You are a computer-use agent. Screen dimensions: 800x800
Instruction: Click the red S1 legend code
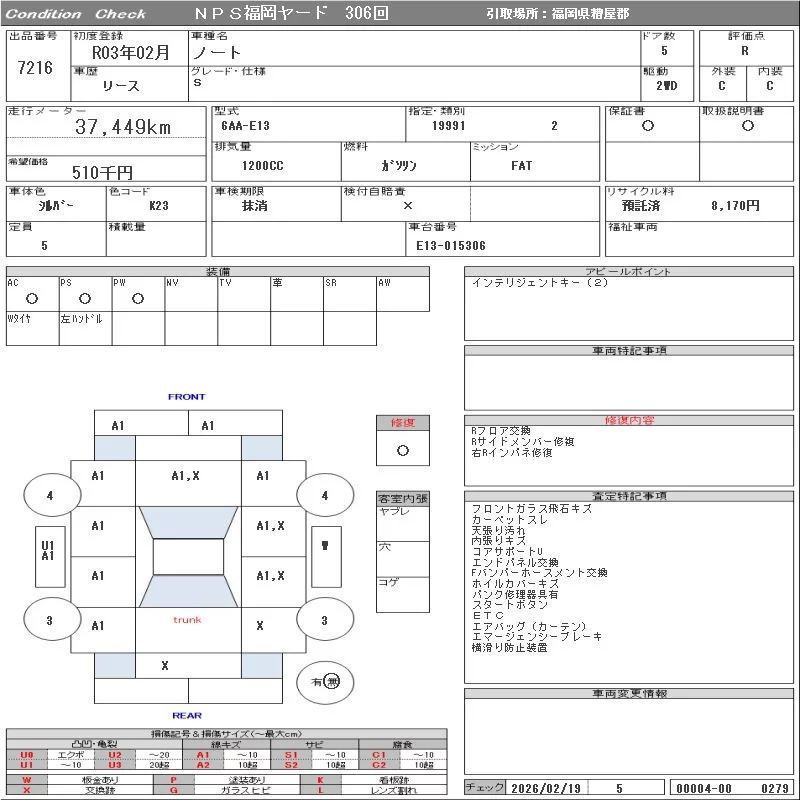click(x=291, y=755)
